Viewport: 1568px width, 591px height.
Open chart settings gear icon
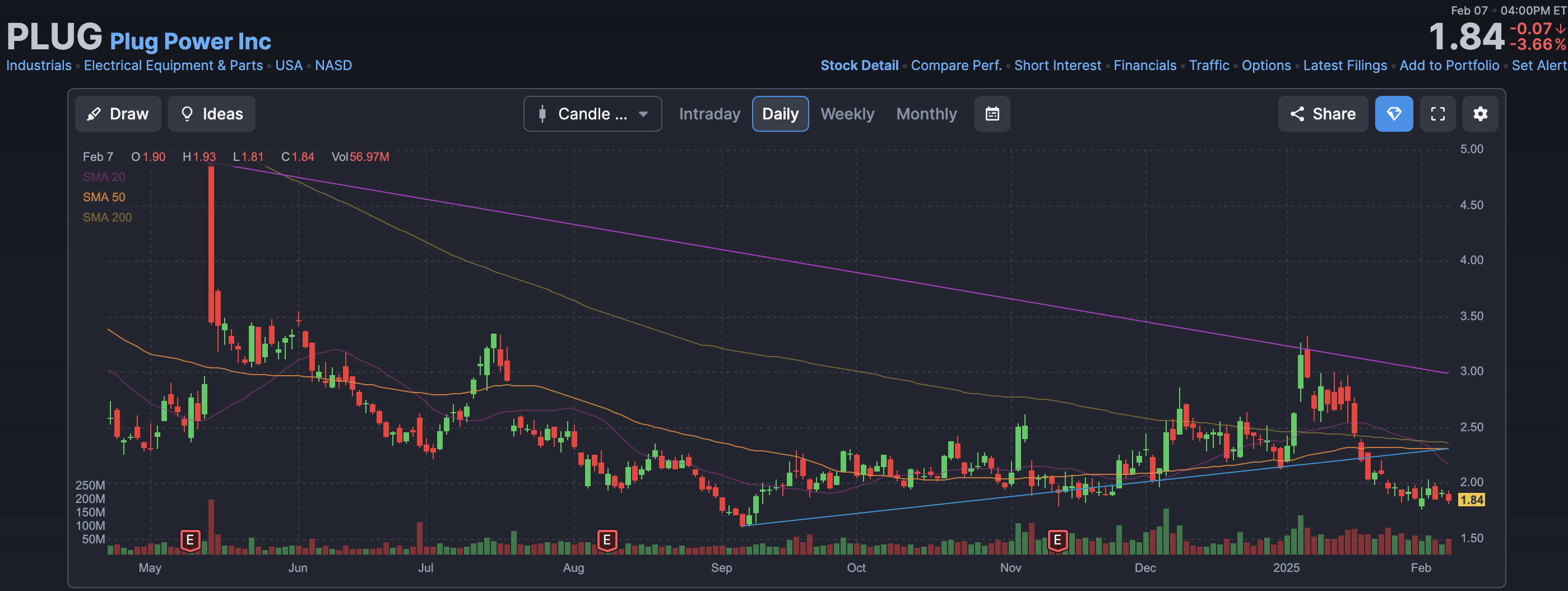pyautogui.click(x=1480, y=114)
